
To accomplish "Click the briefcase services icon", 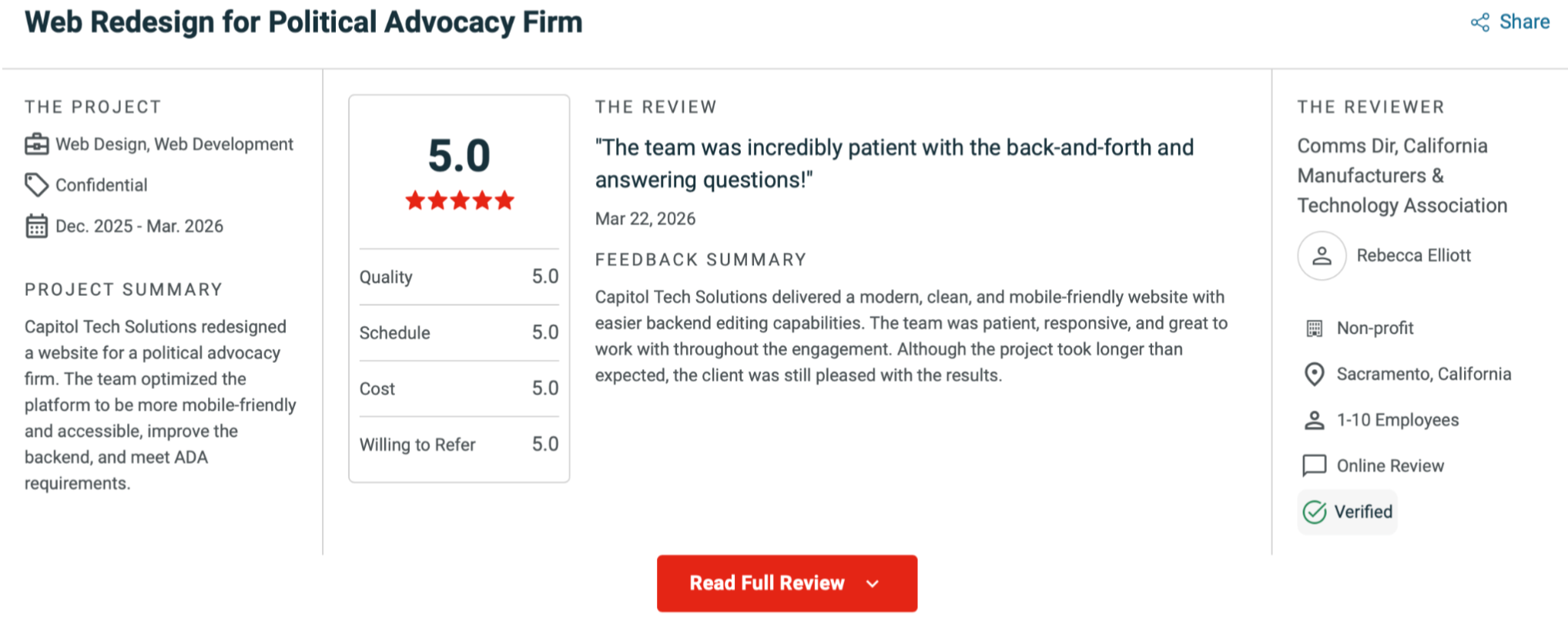I will coord(36,145).
